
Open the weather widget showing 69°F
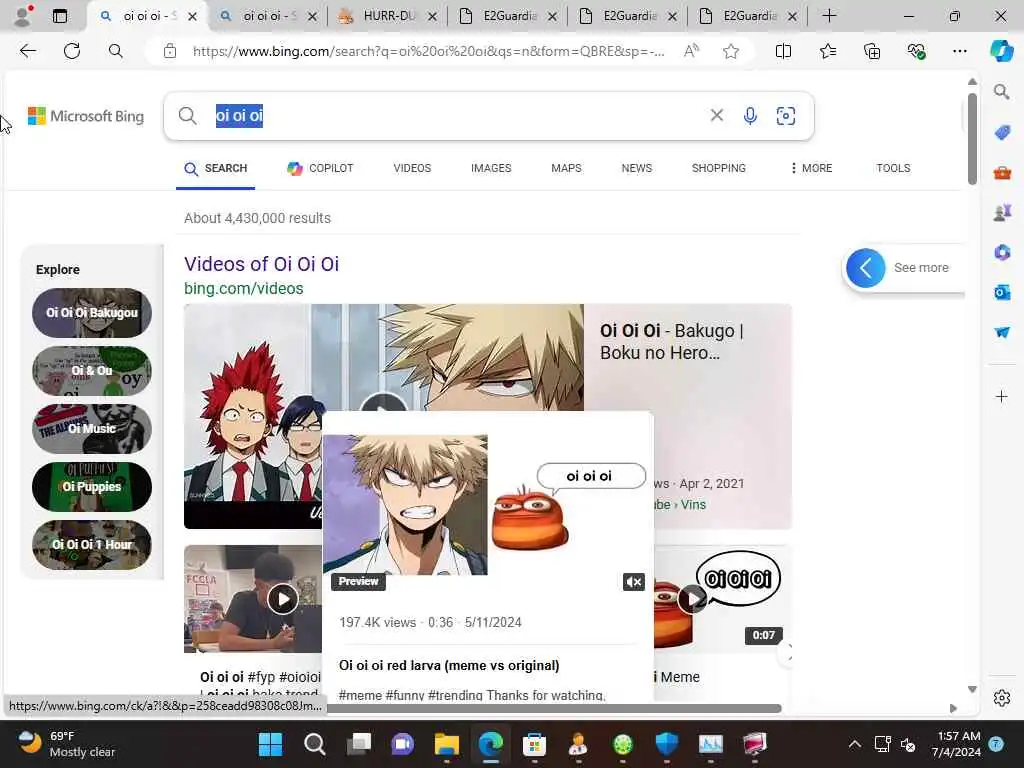point(65,744)
